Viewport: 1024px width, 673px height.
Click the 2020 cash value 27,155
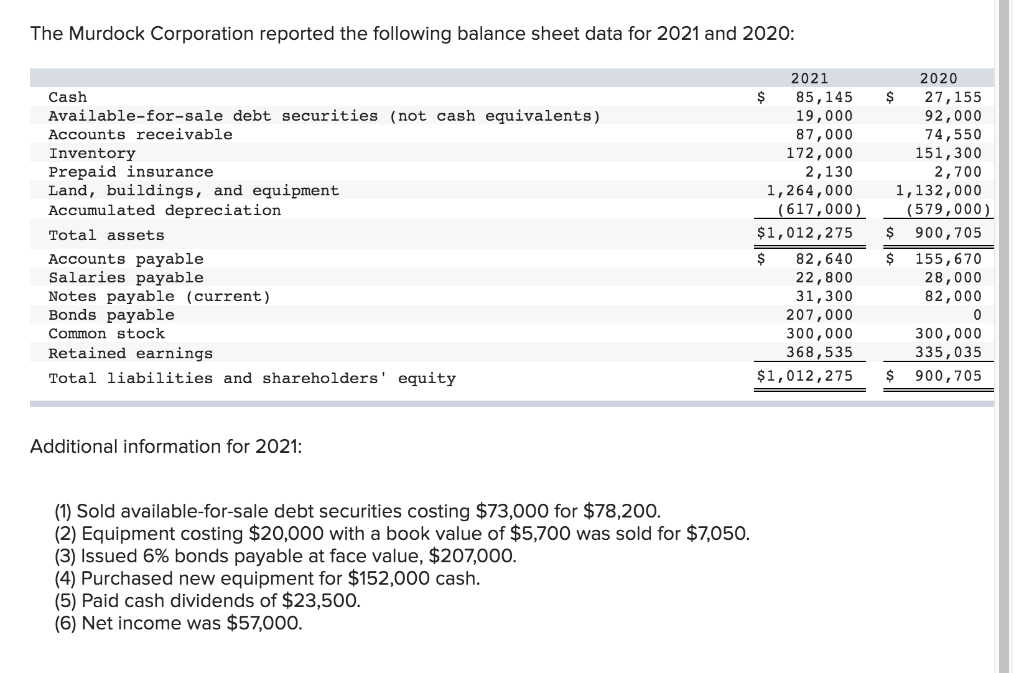pos(953,97)
